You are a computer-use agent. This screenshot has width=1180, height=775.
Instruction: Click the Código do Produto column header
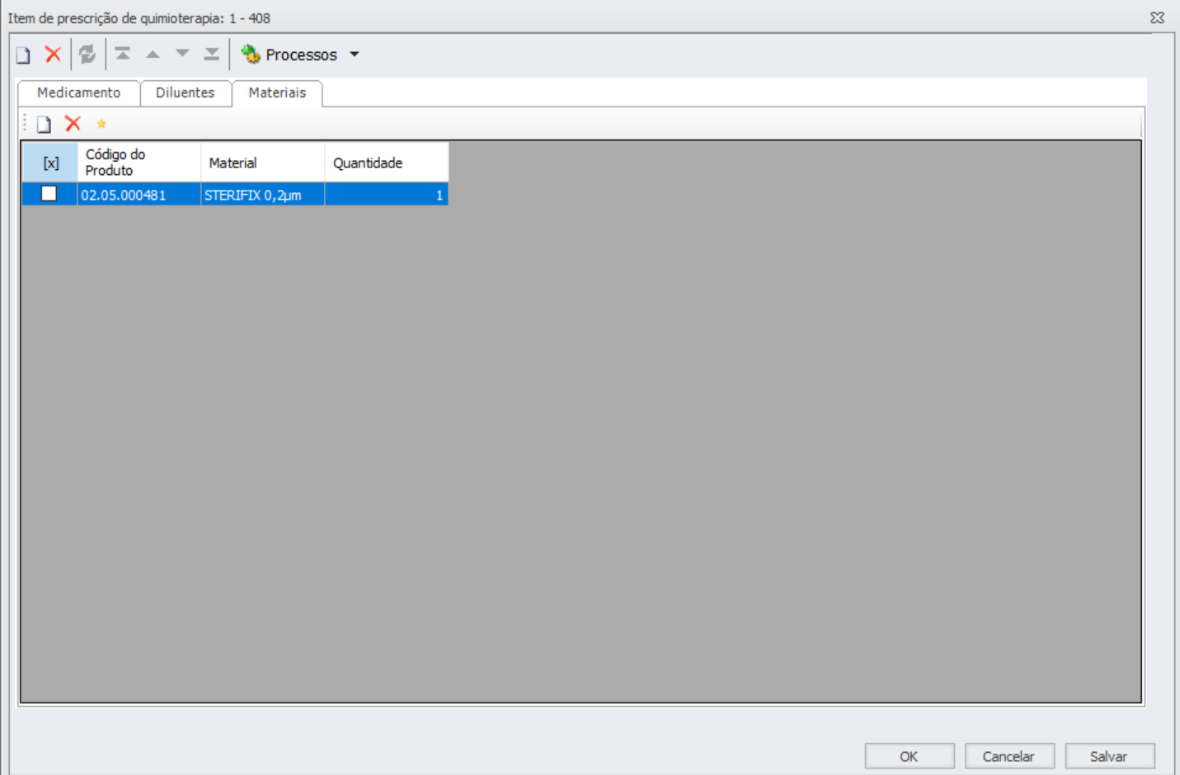tap(139, 163)
